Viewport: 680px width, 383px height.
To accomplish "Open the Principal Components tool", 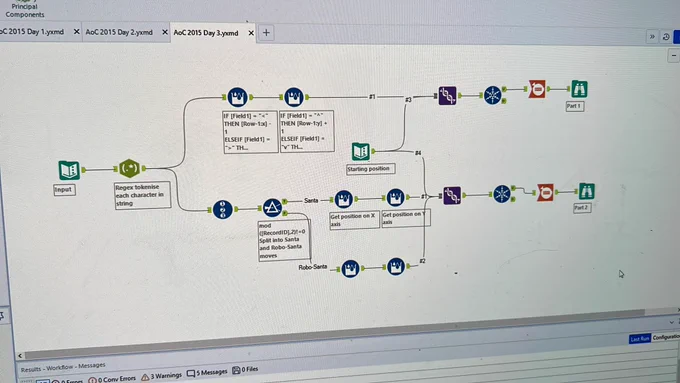I will (25, 10).
